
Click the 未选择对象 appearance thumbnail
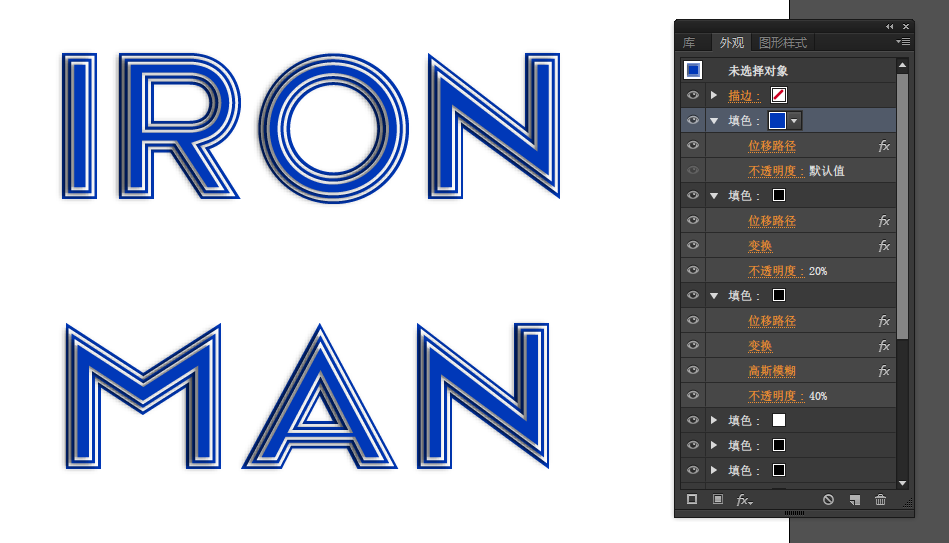click(693, 70)
